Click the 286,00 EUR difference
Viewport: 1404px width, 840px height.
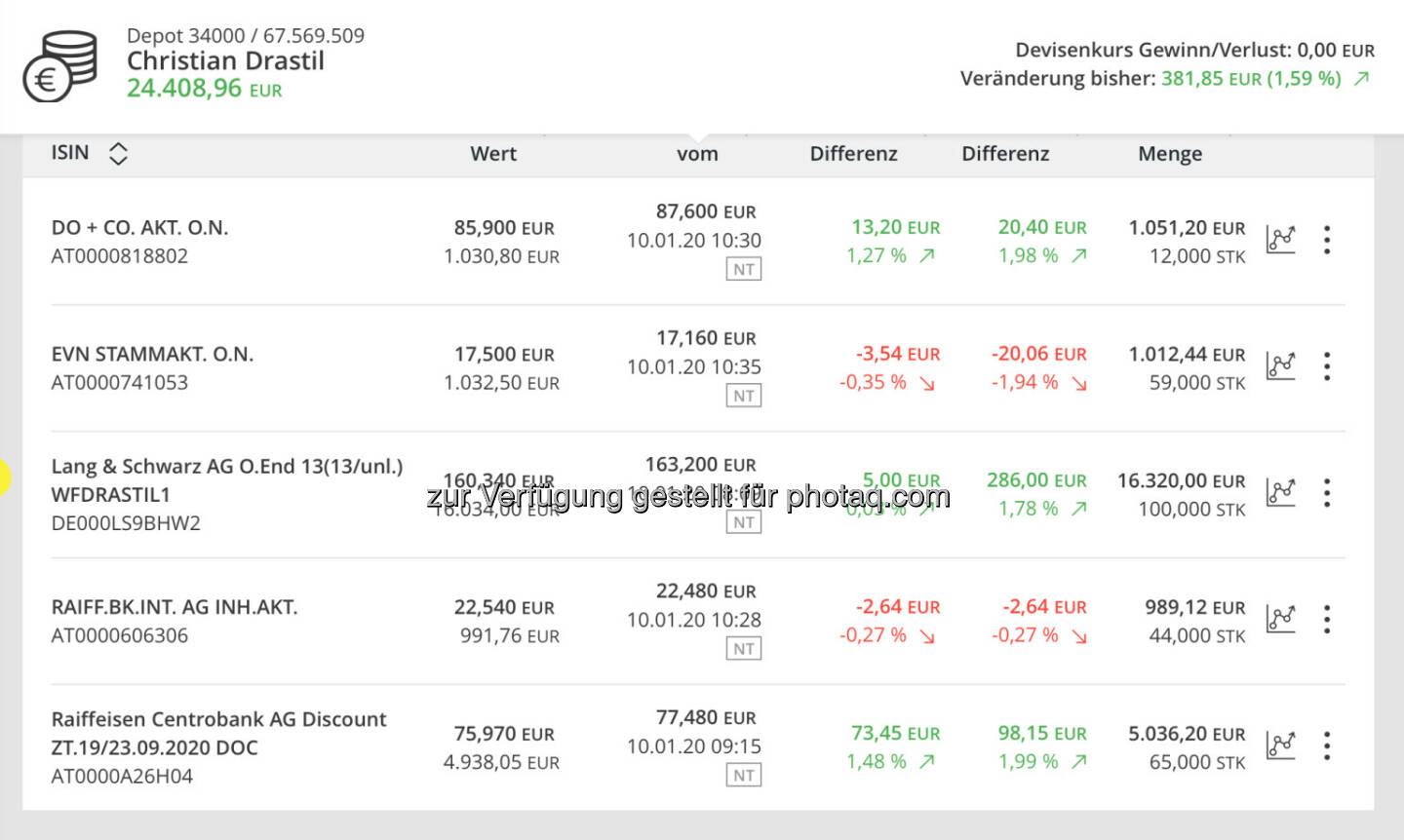tap(1036, 480)
